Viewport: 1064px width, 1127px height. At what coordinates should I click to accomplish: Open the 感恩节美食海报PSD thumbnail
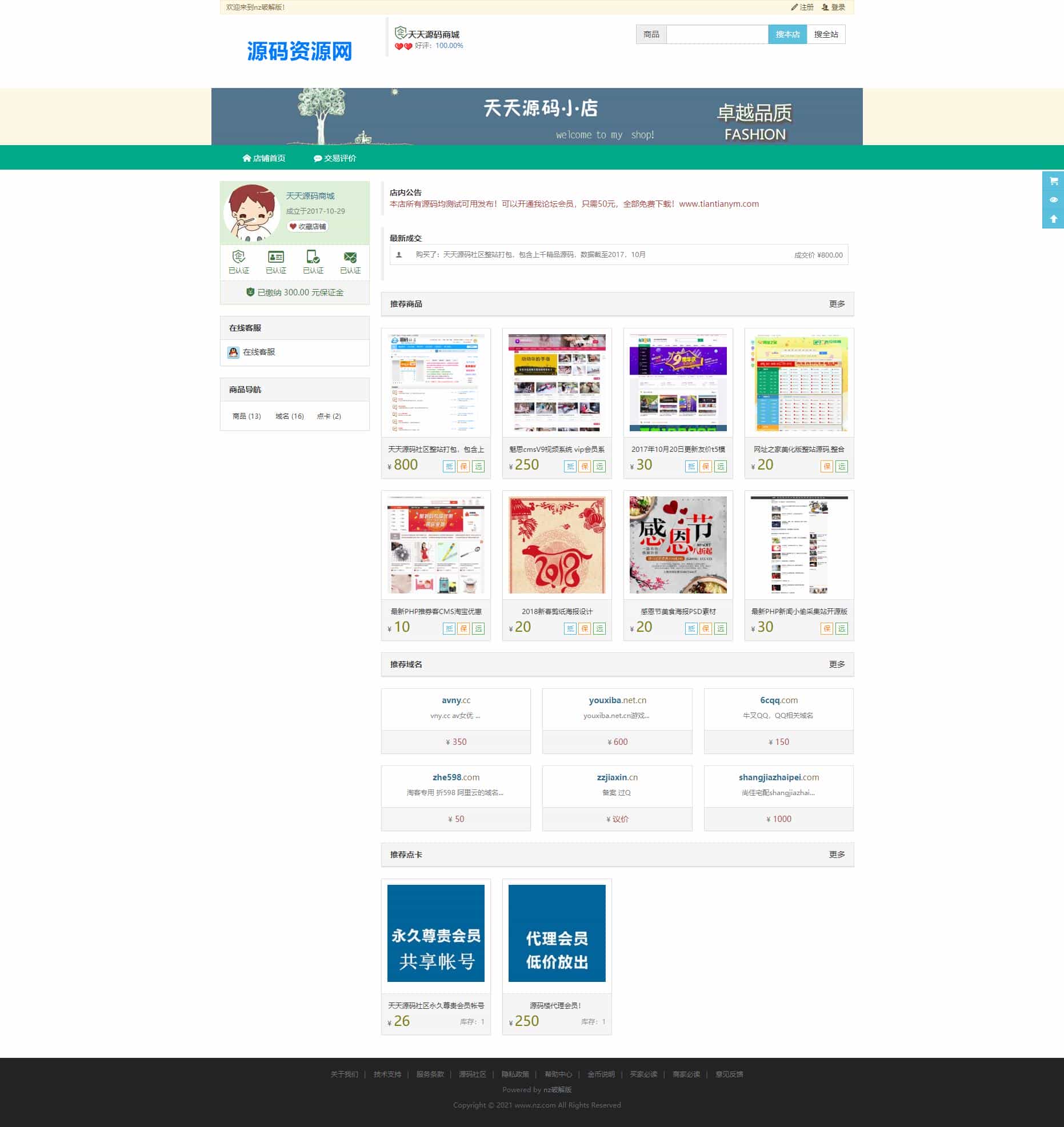tap(678, 545)
